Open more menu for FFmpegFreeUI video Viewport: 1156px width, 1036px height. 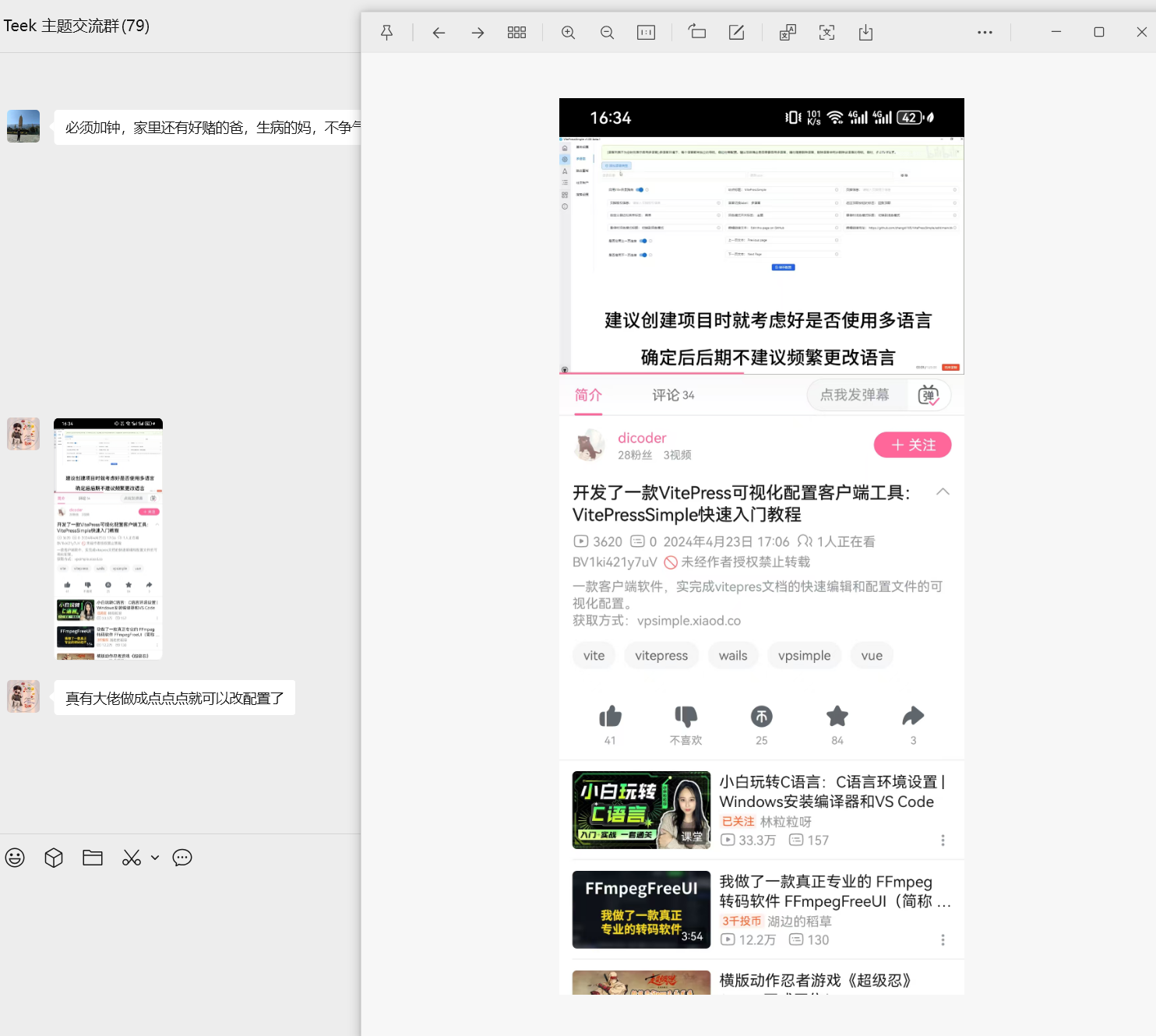(943, 939)
